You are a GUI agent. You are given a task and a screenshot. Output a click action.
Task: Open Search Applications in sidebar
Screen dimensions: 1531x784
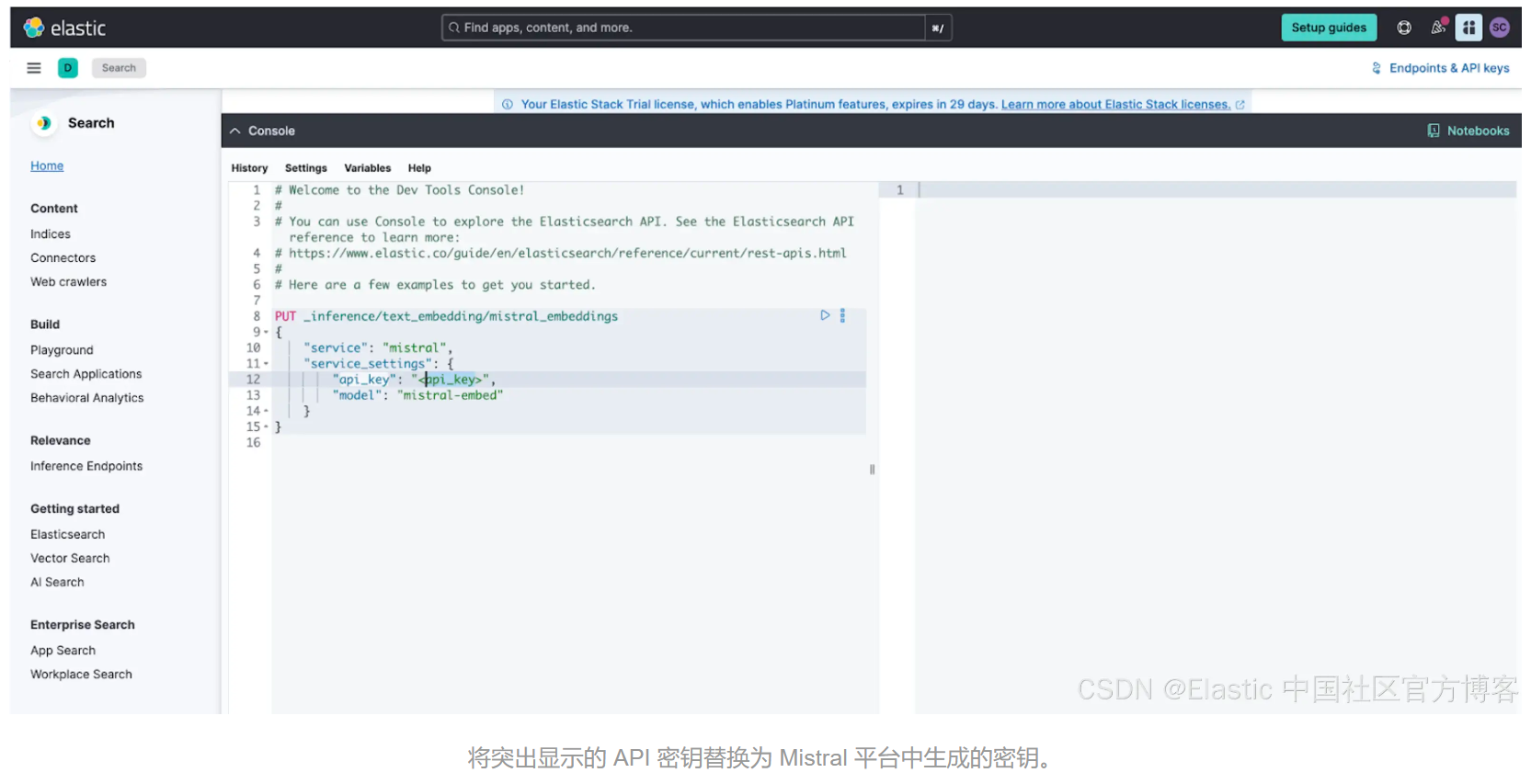click(x=86, y=374)
